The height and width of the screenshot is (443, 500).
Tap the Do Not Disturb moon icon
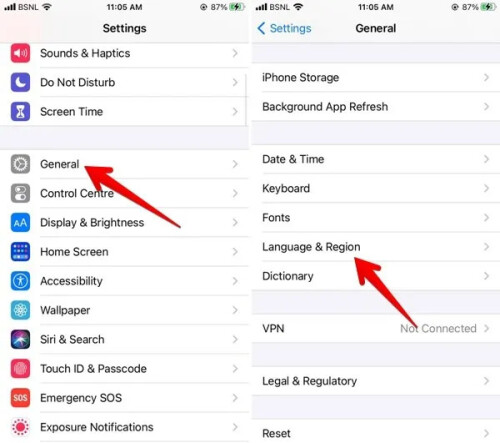pyautogui.click(x=20, y=82)
